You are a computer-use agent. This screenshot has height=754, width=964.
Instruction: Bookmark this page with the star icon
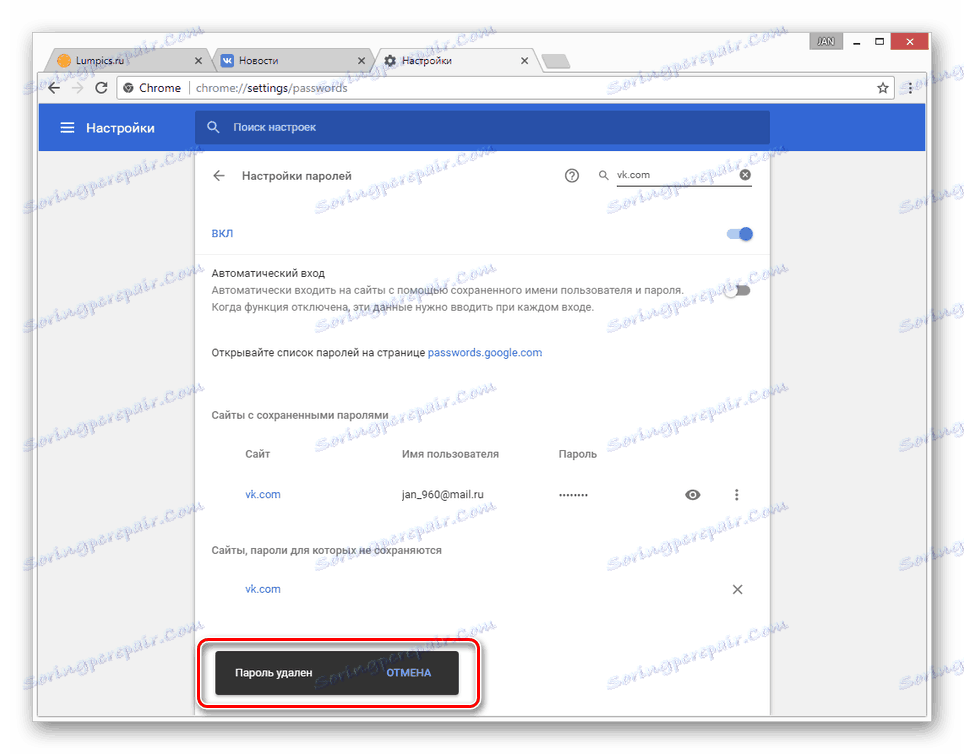883,88
